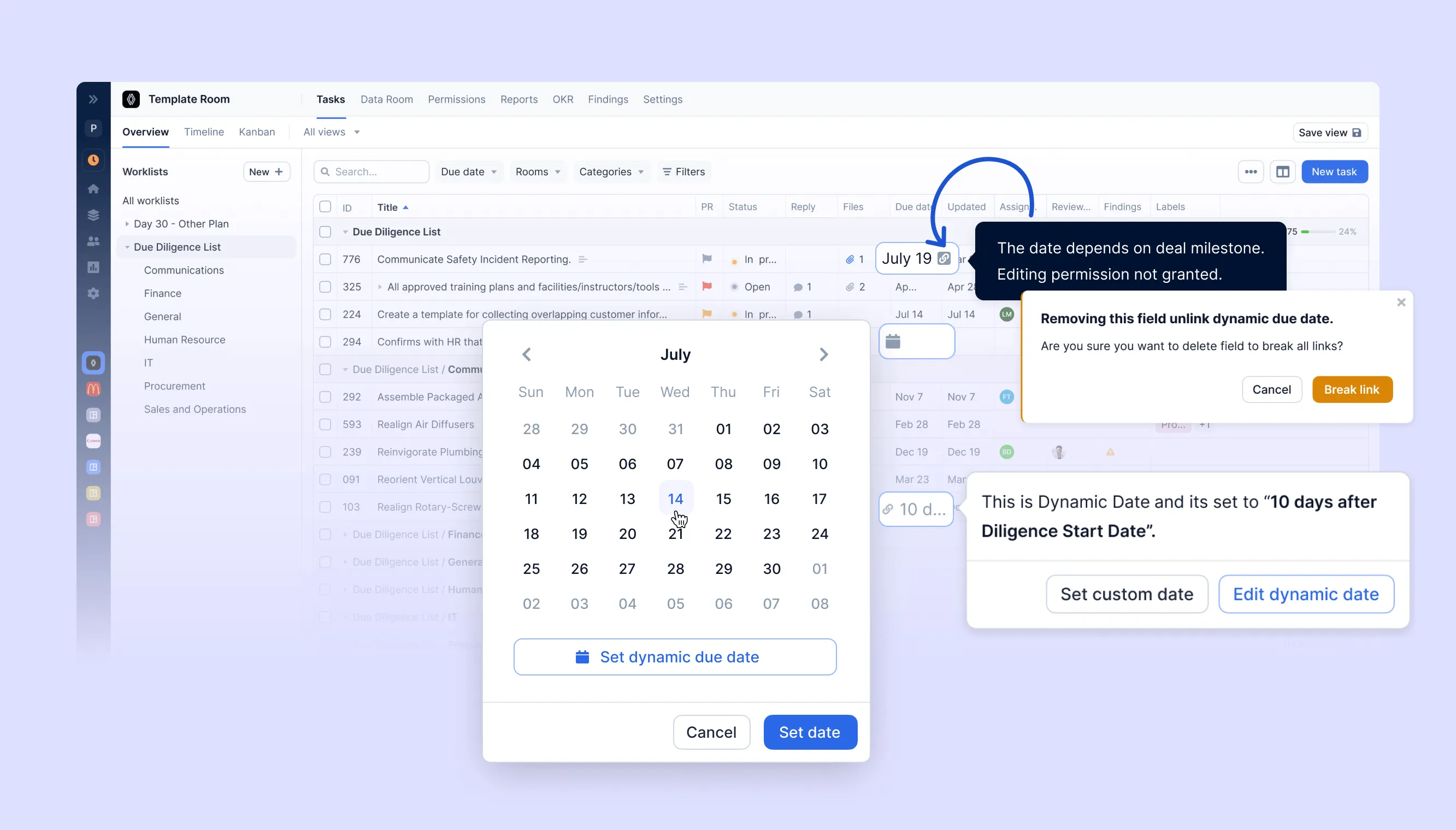The image size is (1456, 830).
Task: Check the box for task 776
Action: click(325, 259)
